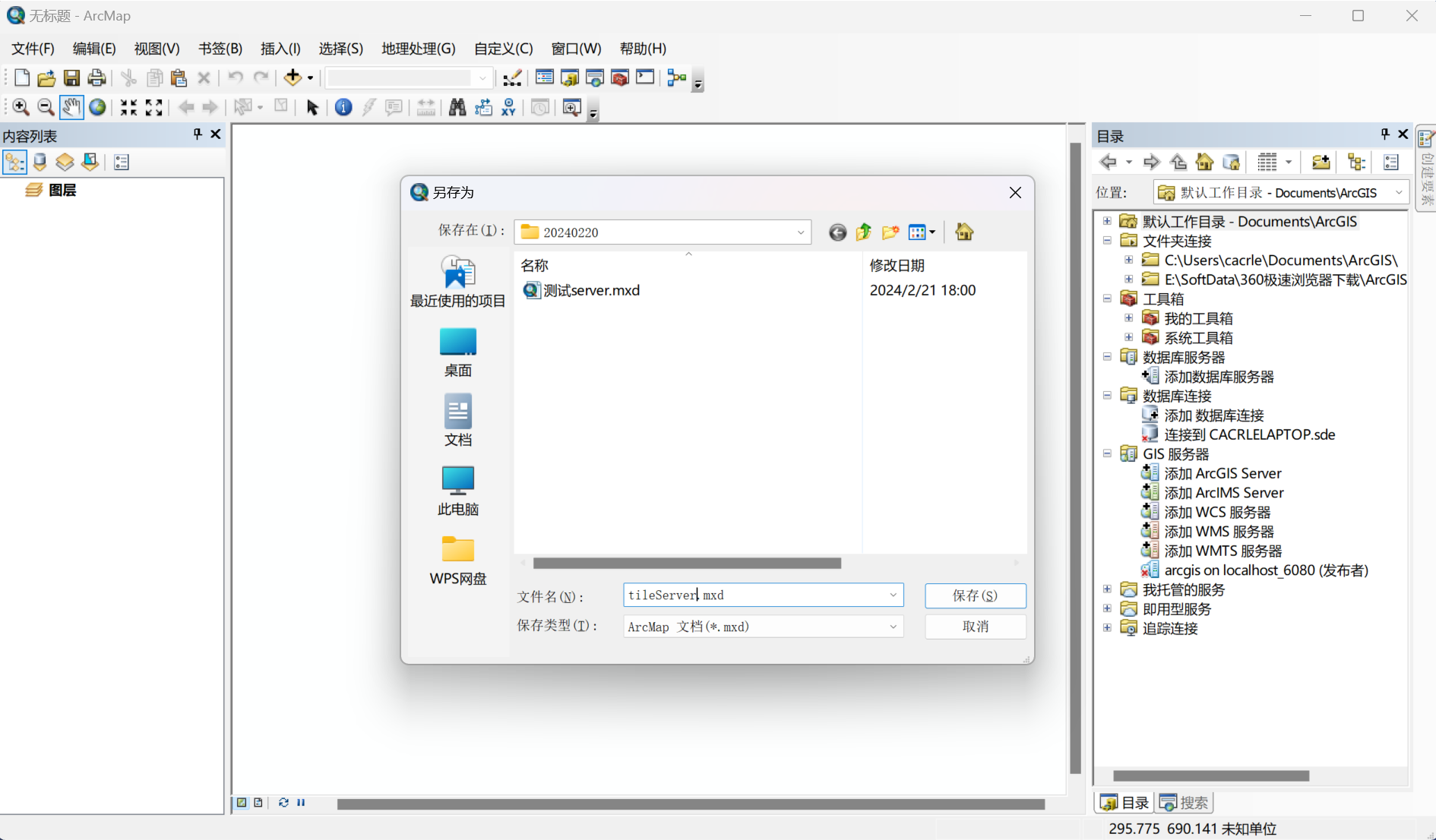Click the Print icon in toolbar

96,77
